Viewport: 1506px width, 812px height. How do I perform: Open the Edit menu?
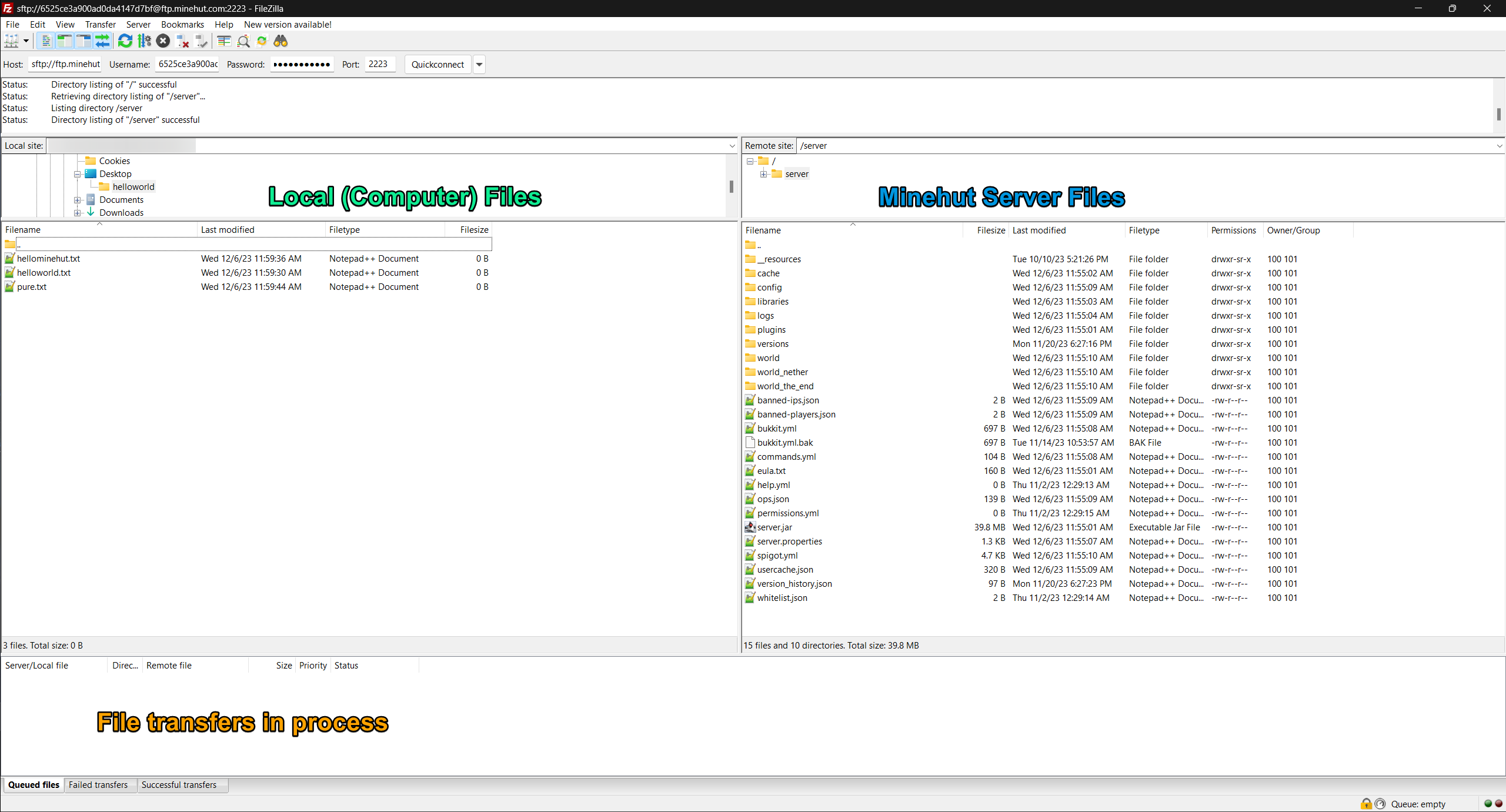coord(38,25)
